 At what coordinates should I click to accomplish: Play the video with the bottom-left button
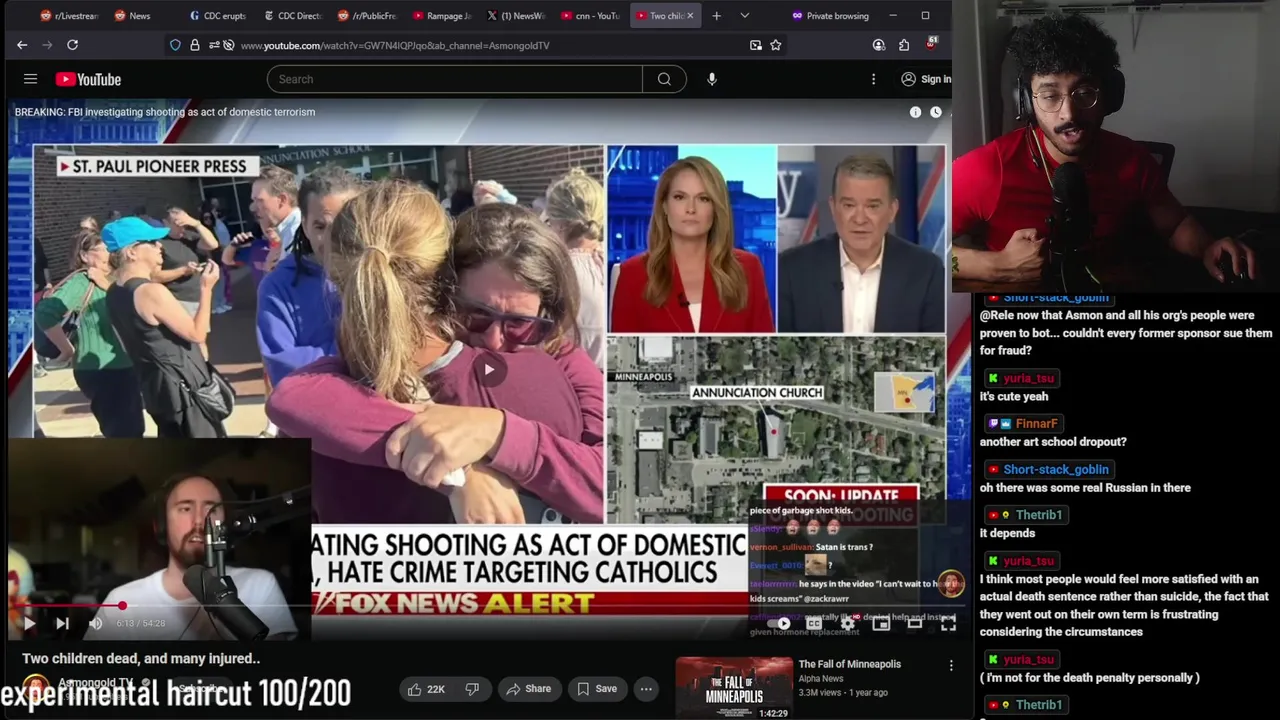coord(29,624)
